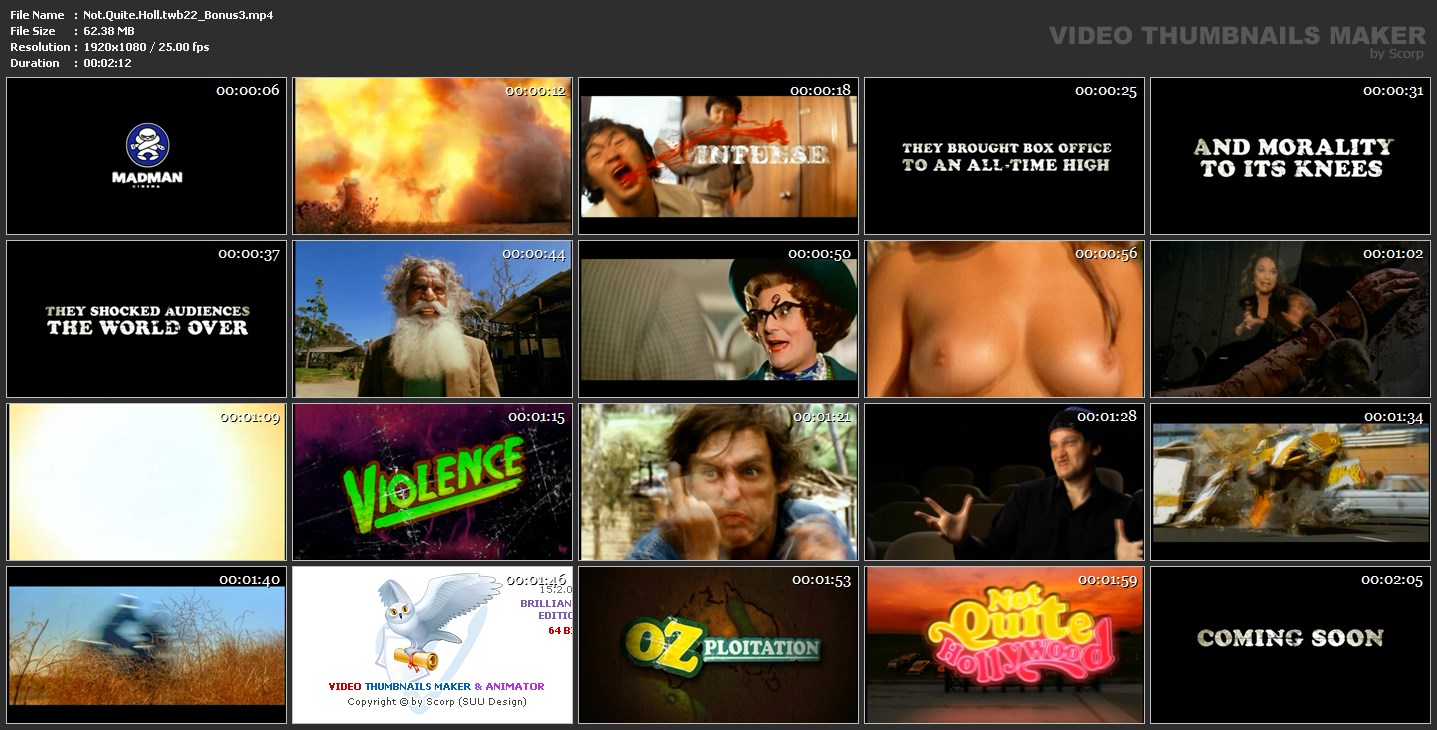Select the OZPLOITATION title thumbnail

(719, 645)
